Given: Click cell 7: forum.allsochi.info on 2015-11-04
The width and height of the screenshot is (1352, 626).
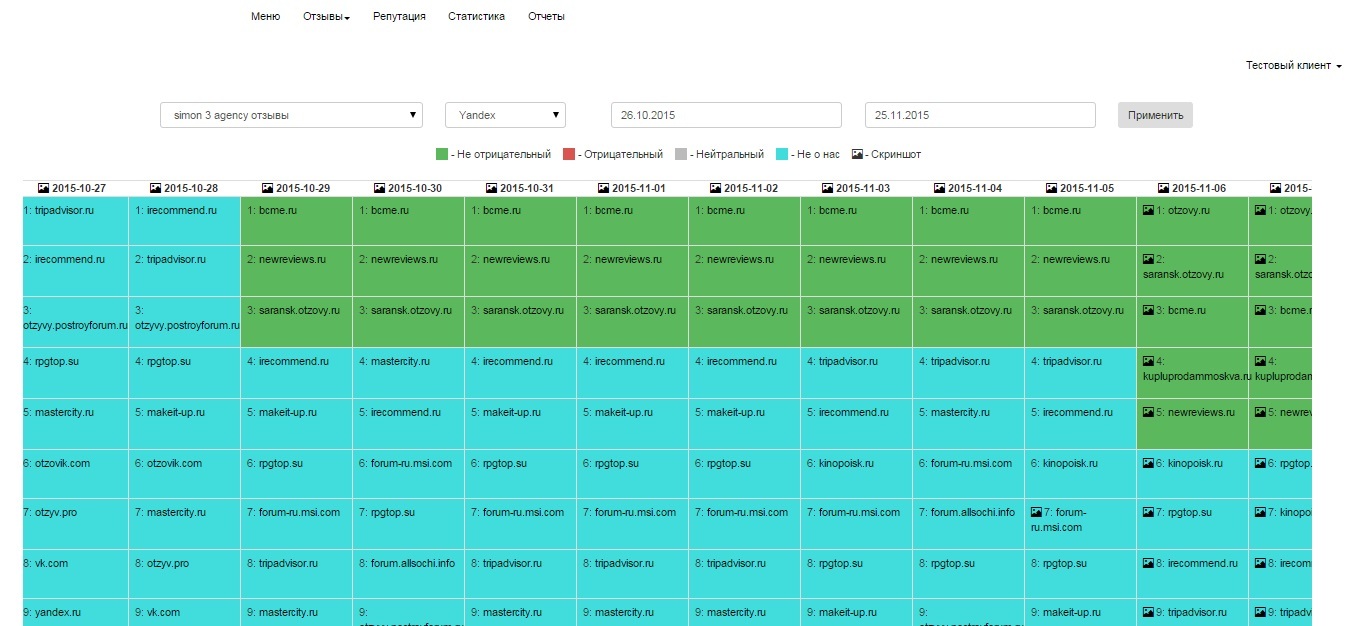Looking at the screenshot, I should point(969,524).
